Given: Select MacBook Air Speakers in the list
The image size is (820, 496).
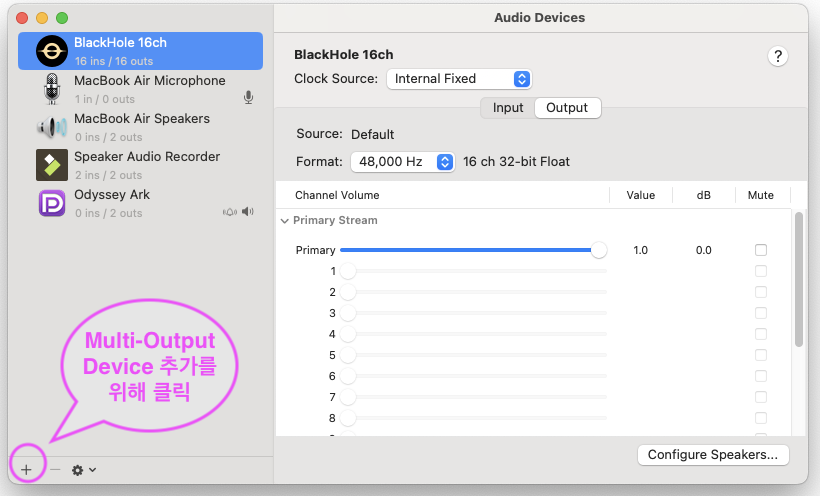Looking at the screenshot, I should pos(140,127).
